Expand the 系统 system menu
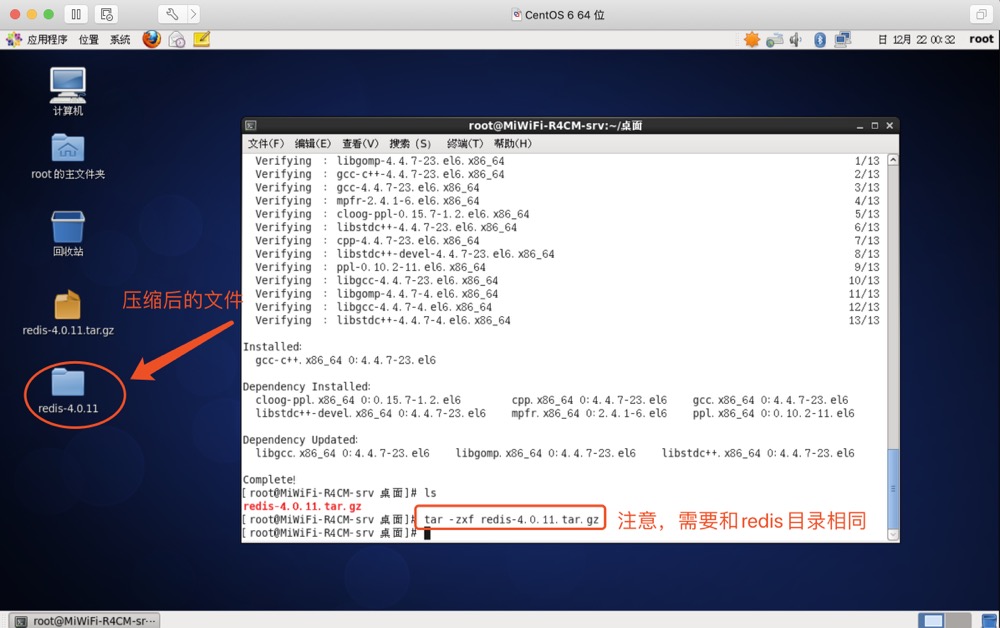 120,39
